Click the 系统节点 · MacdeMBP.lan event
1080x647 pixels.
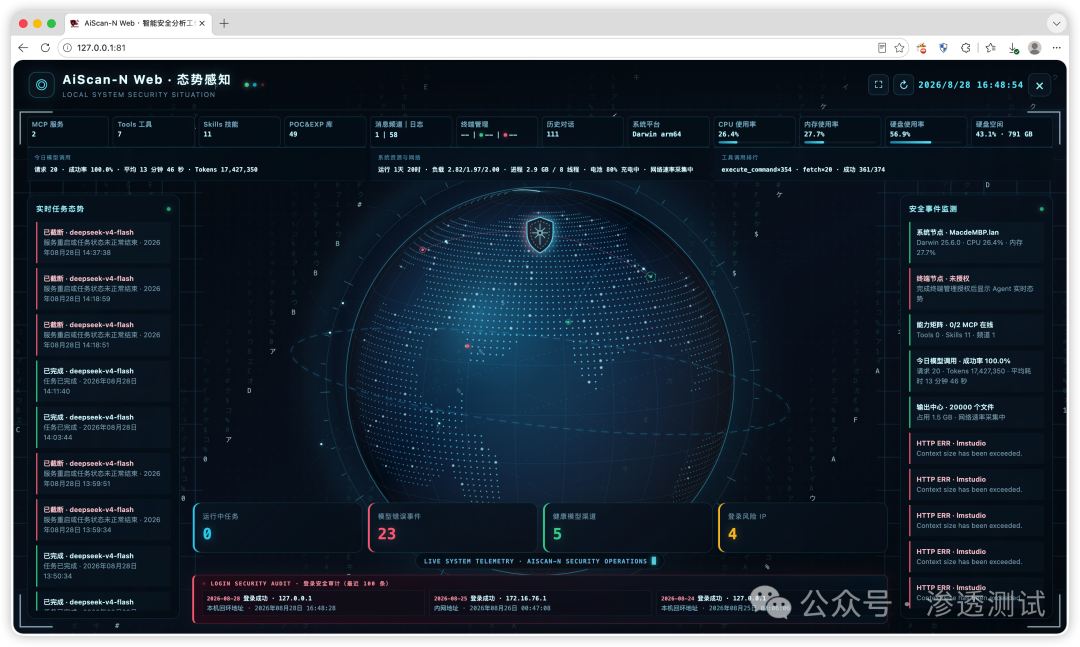(x=976, y=243)
